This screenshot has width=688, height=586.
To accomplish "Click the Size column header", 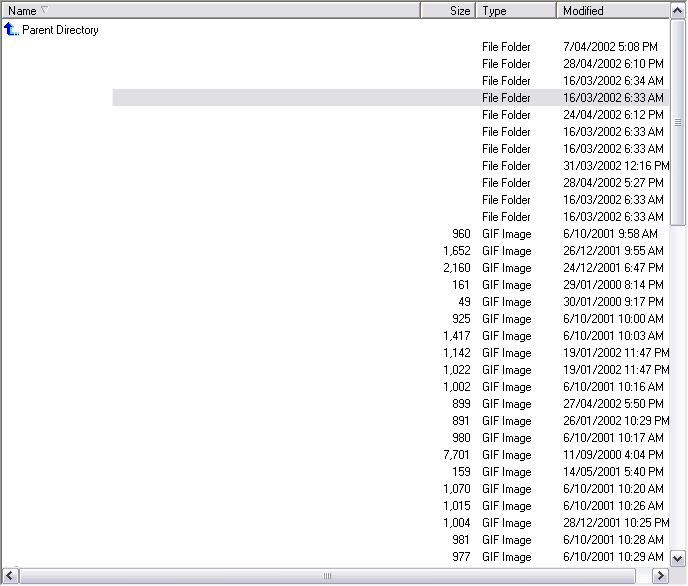I will 448,10.
